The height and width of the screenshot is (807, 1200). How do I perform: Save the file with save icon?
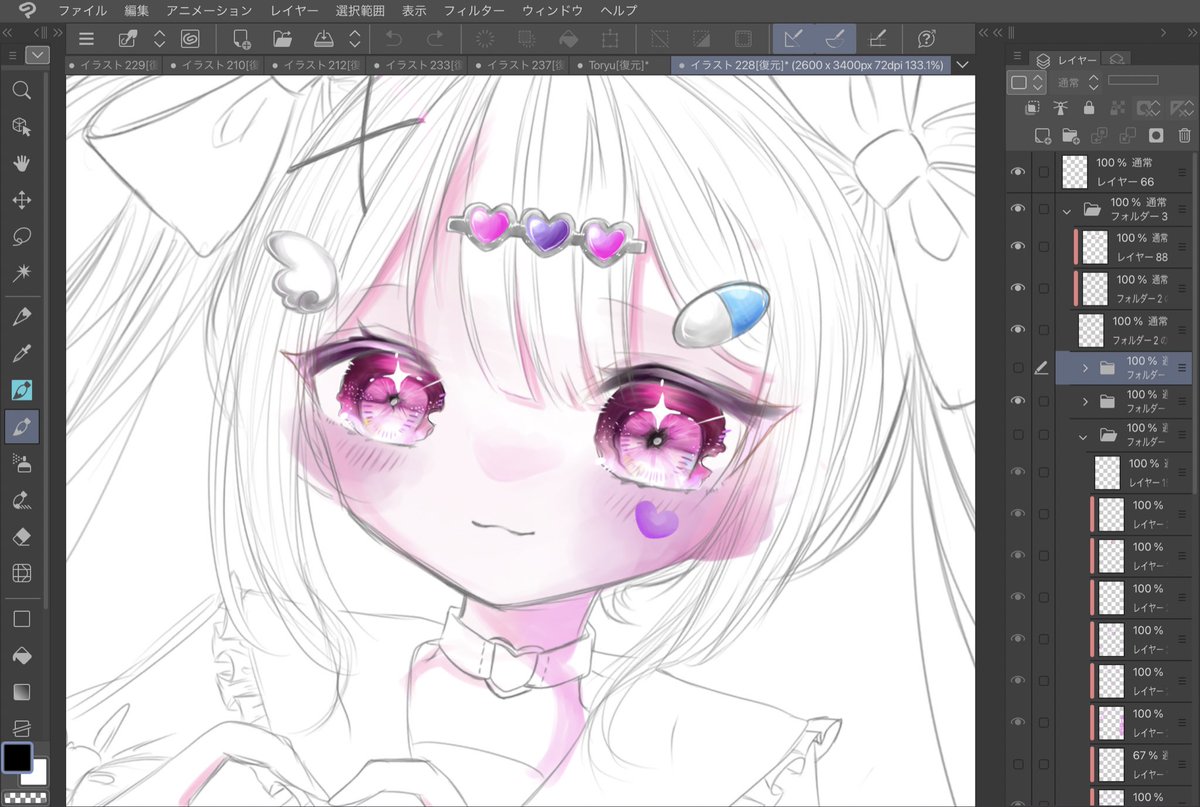click(323, 39)
